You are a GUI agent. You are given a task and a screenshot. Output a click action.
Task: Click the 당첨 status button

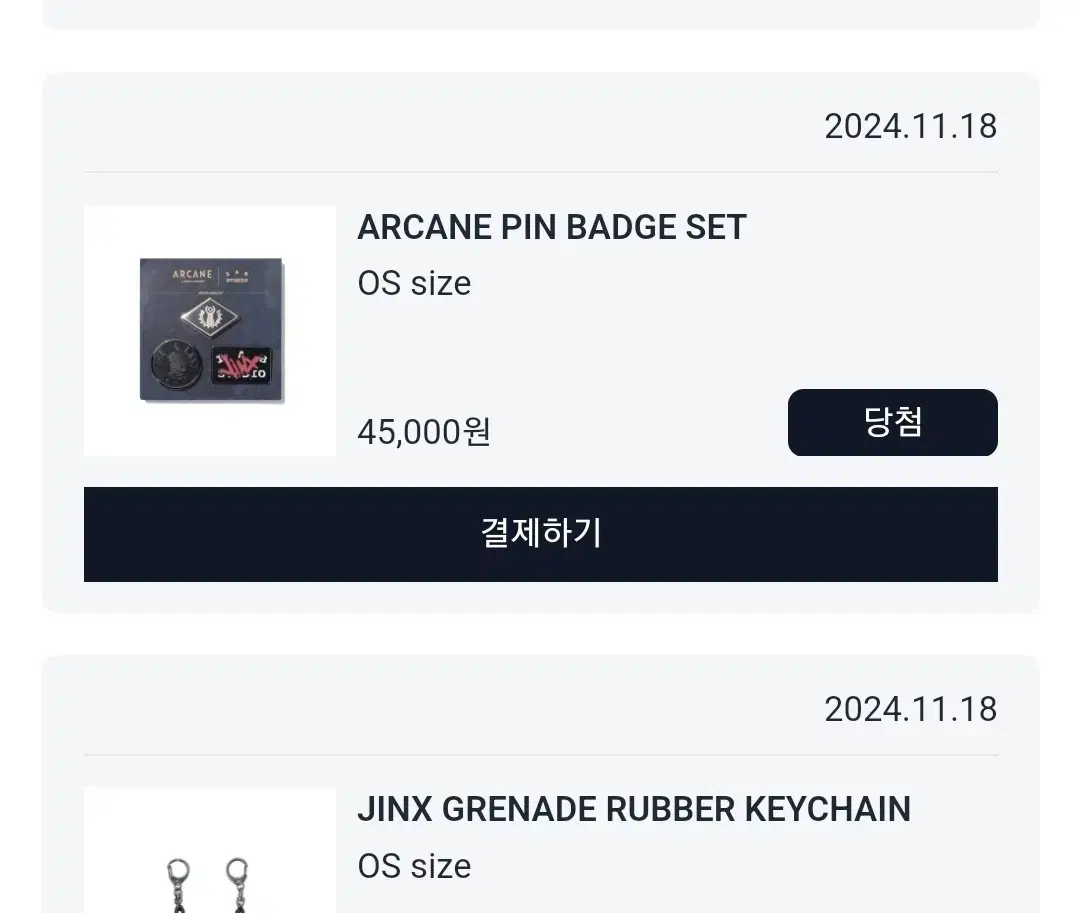(x=893, y=422)
